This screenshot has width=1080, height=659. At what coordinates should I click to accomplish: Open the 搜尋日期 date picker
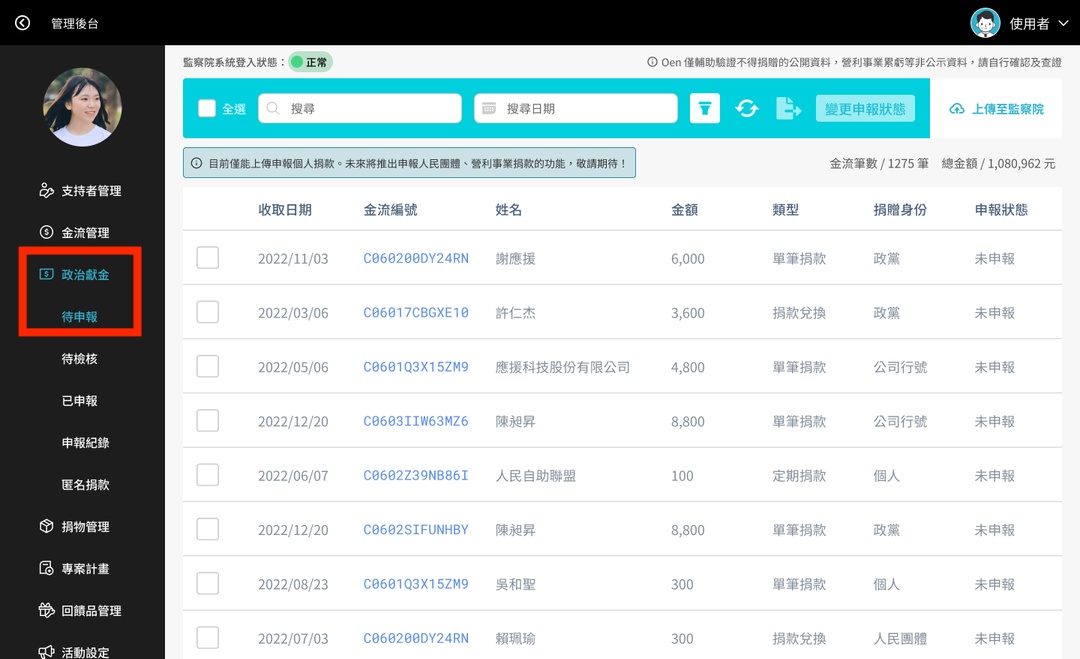pos(575,107)
